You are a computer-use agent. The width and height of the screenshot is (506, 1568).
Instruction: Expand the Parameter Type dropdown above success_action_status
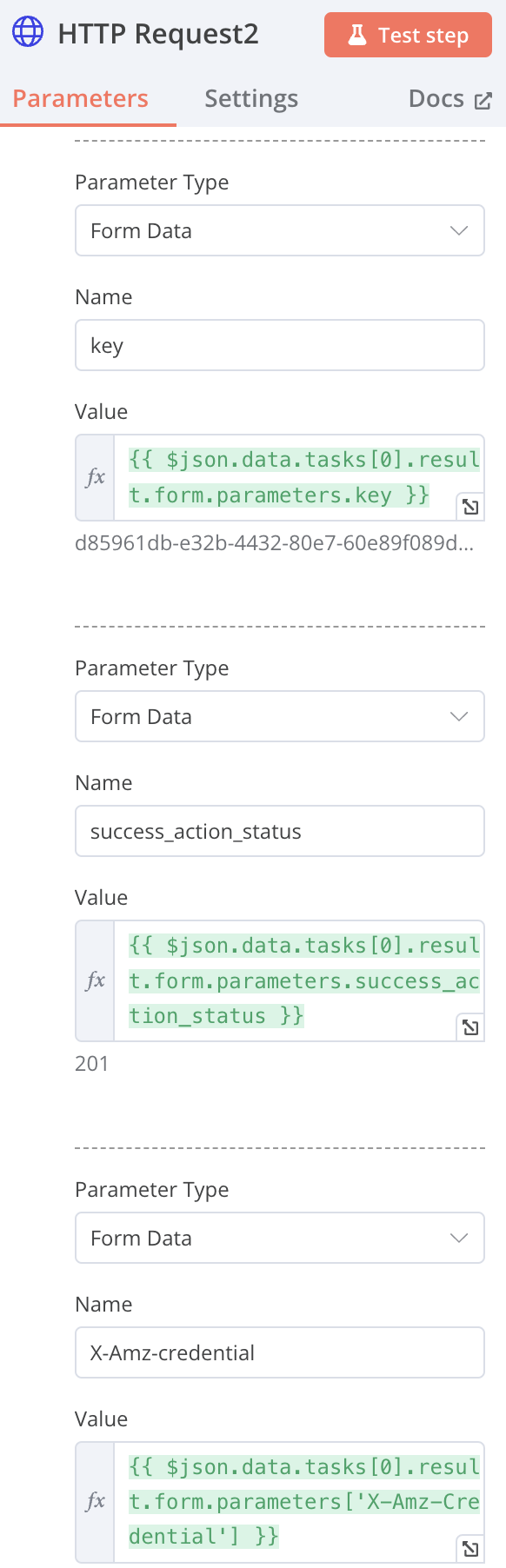pyautogui.click(x=280, y=716)
